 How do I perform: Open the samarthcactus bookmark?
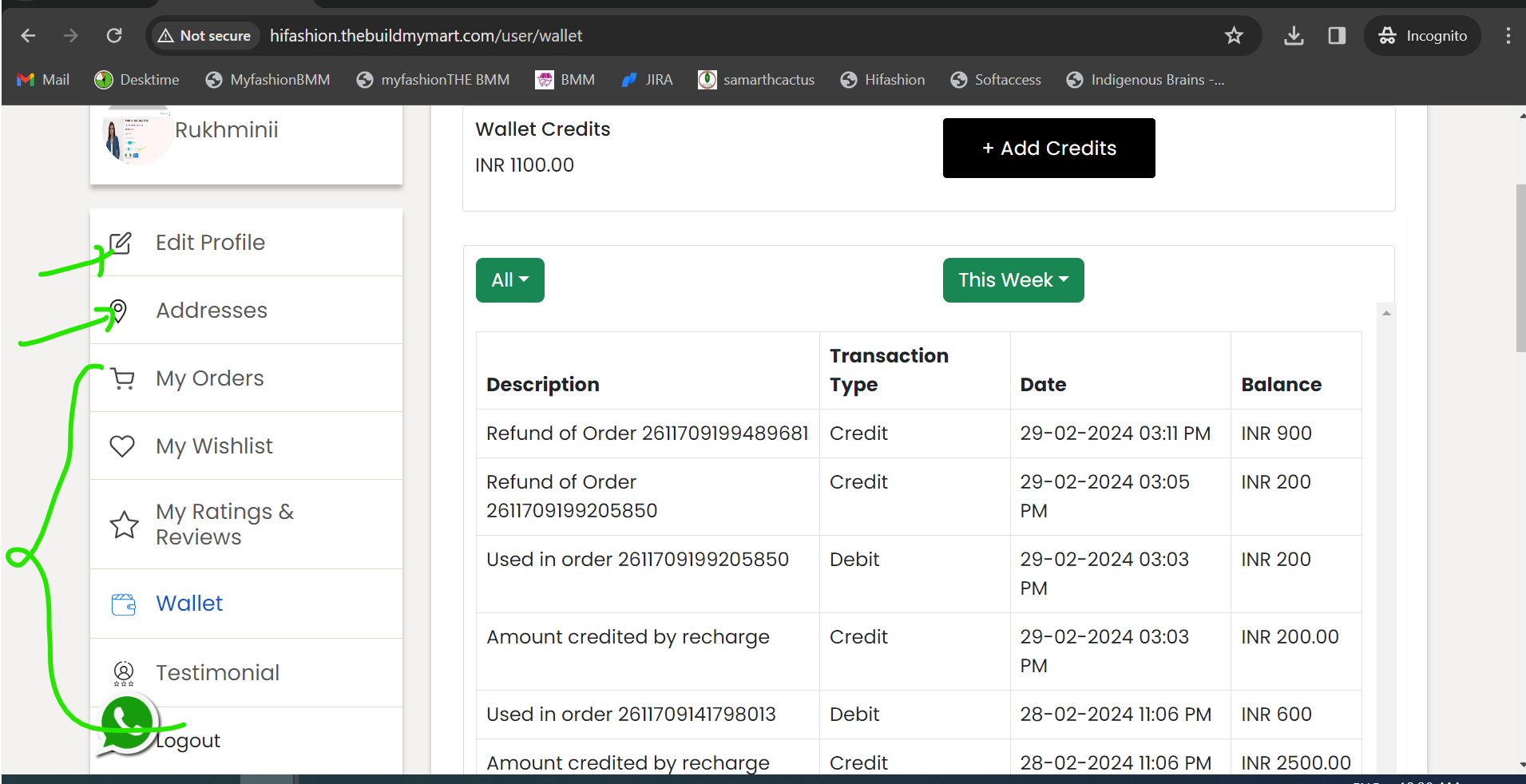click(x=756, y=80)
